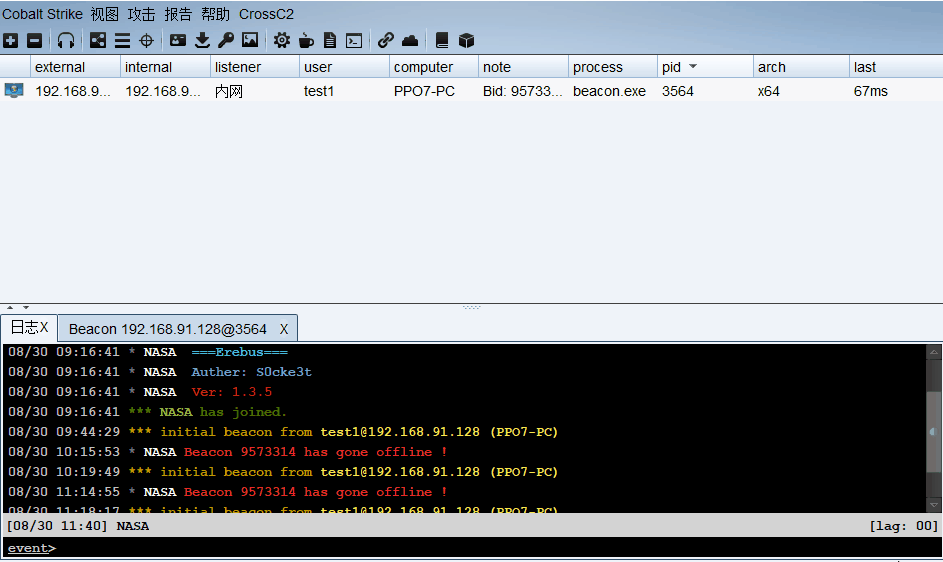Click the plus icon to connect team server
This screenshot has width=943, height=562.
click(11, 40)
